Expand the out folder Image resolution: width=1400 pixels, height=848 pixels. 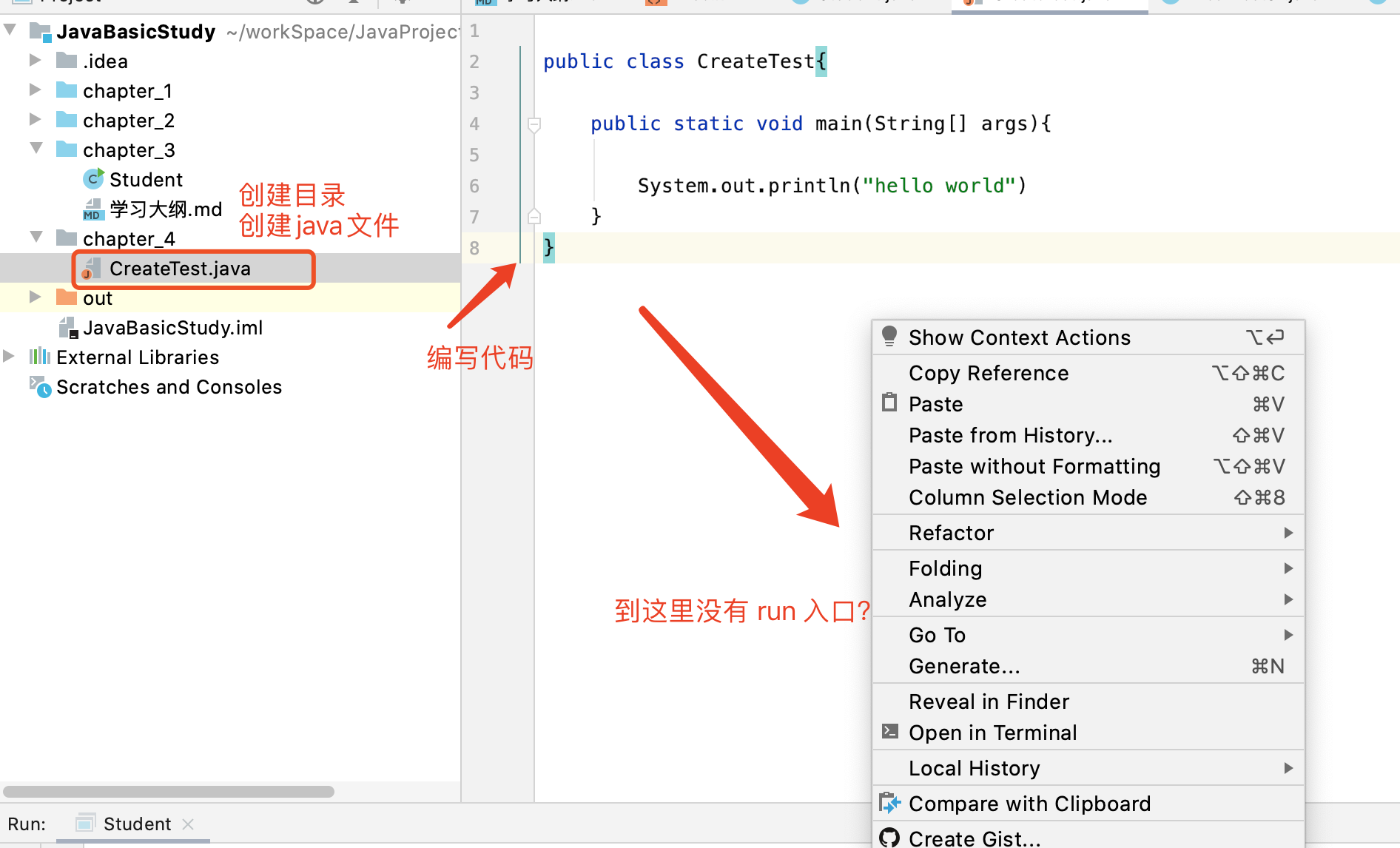point(35,297)
